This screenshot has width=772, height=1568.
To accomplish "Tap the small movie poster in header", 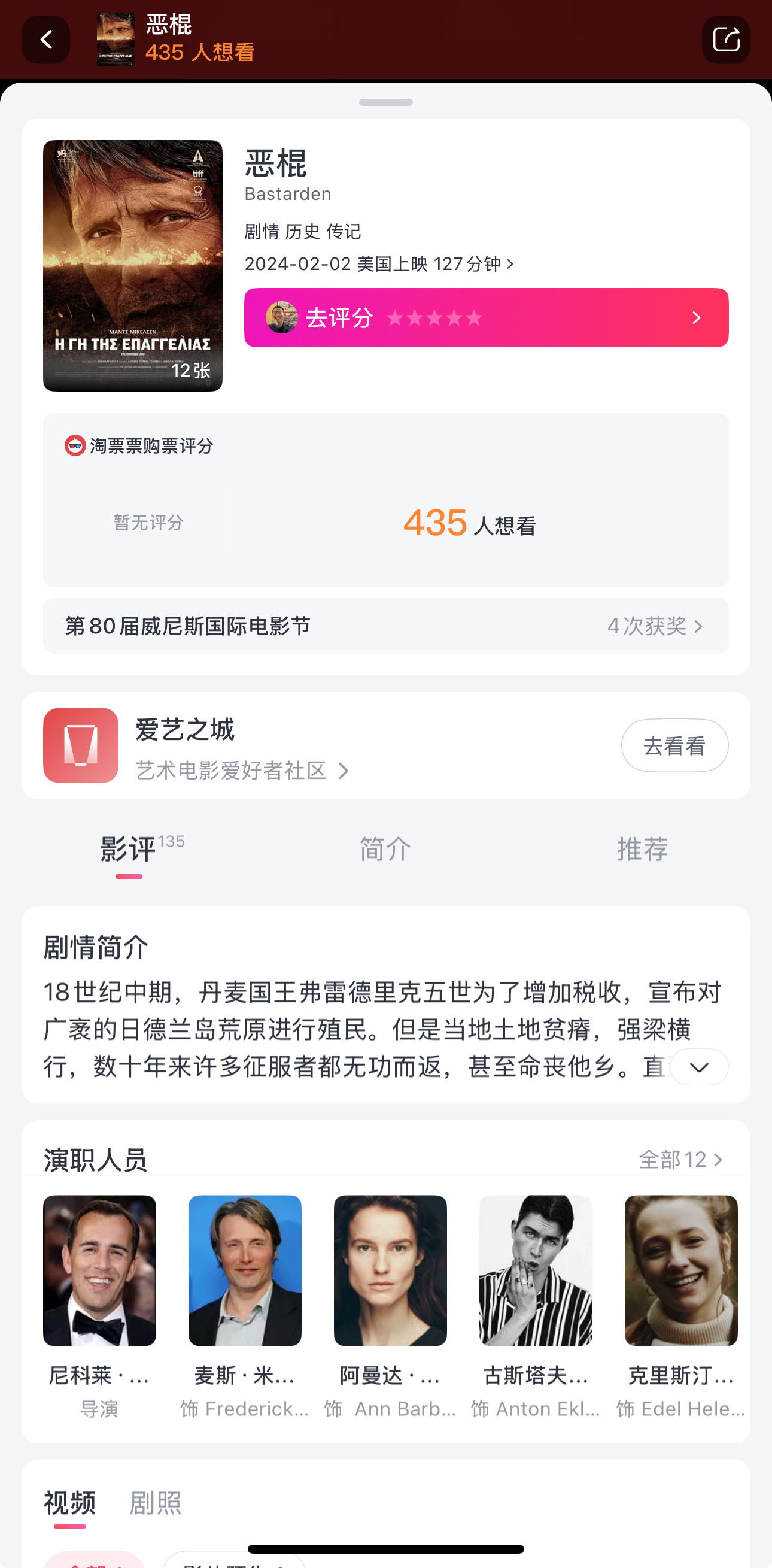I will [x=116, y=40].
